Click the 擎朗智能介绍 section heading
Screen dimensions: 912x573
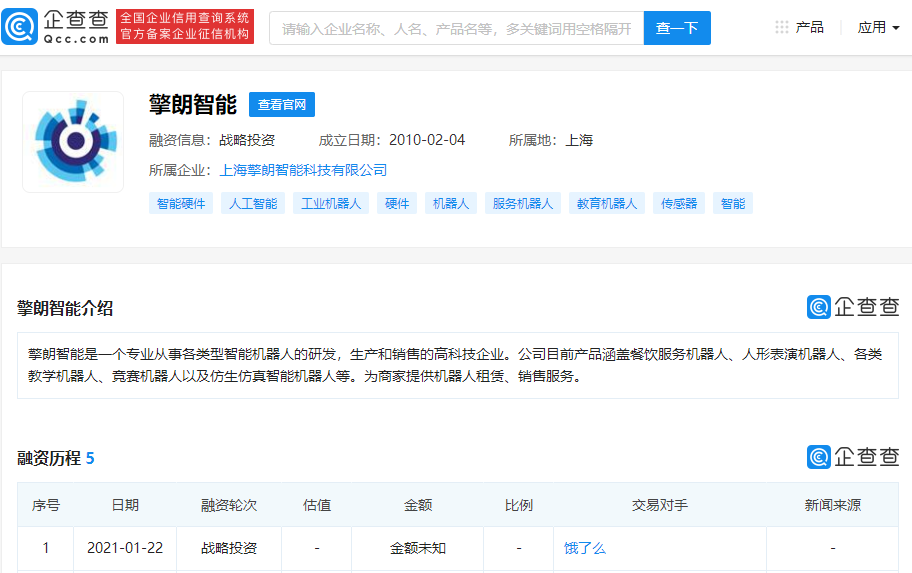click(65, 308)
